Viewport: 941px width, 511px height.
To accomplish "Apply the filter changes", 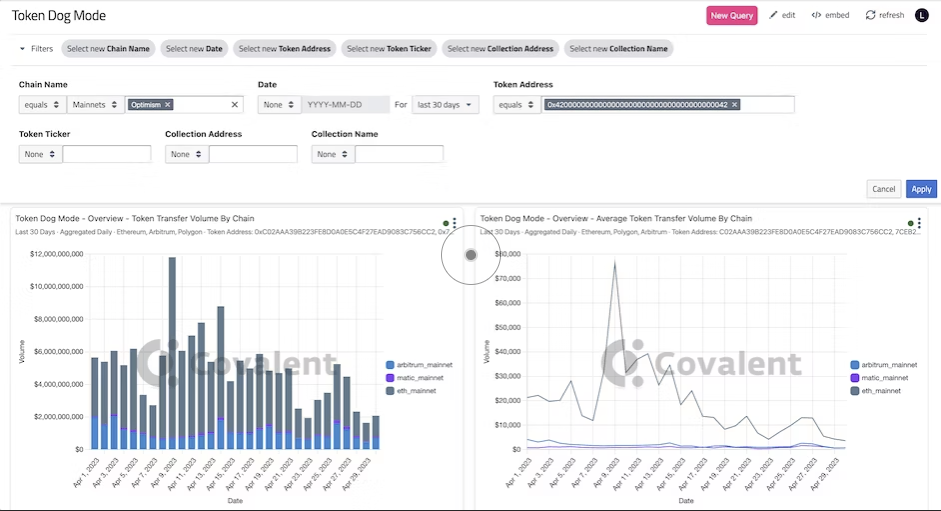I will tap(921, 189).
